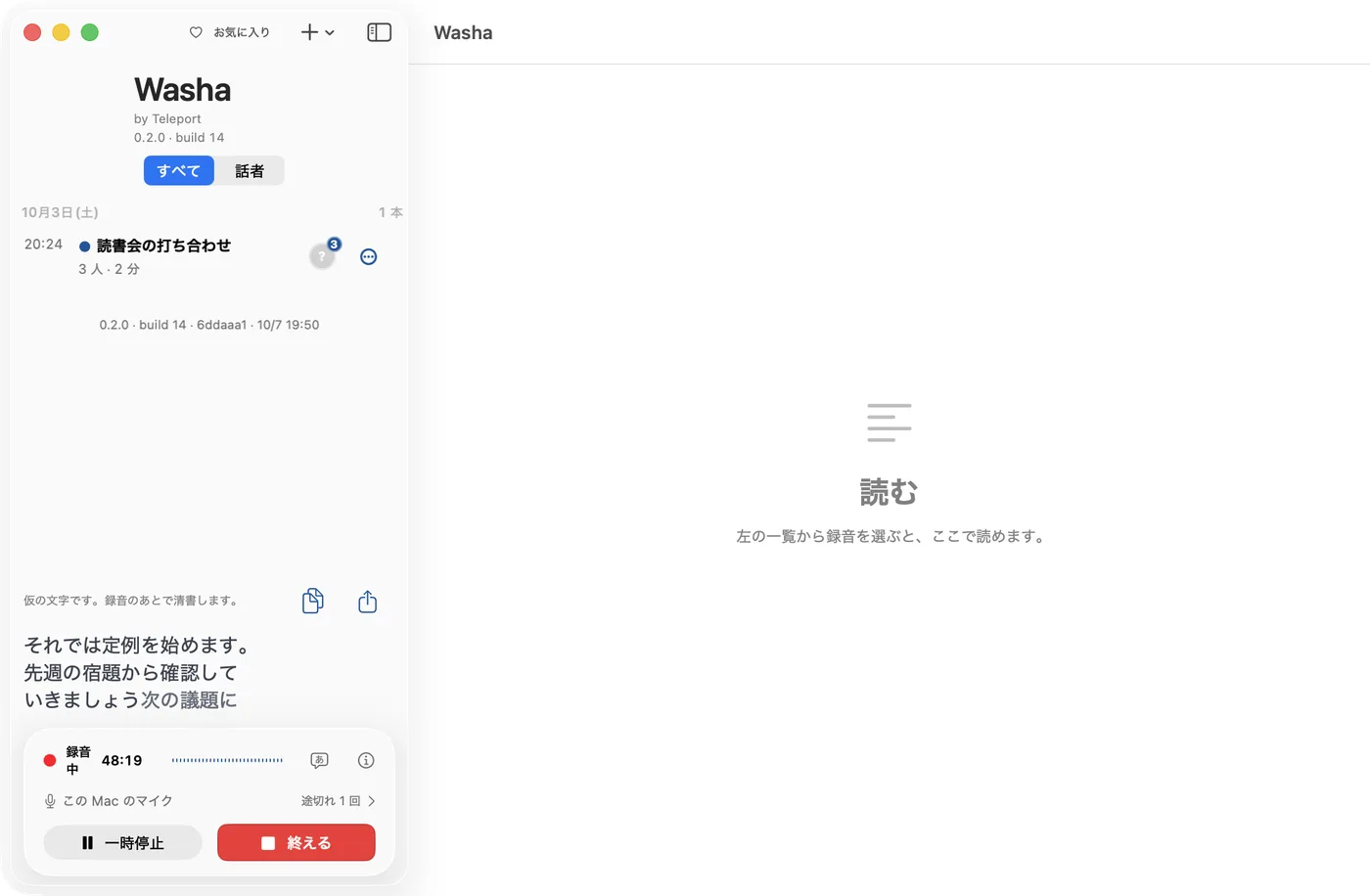Open the more options ellipsis icon
Viewport: 1370px width, 896px height.
tap(369, 256)
